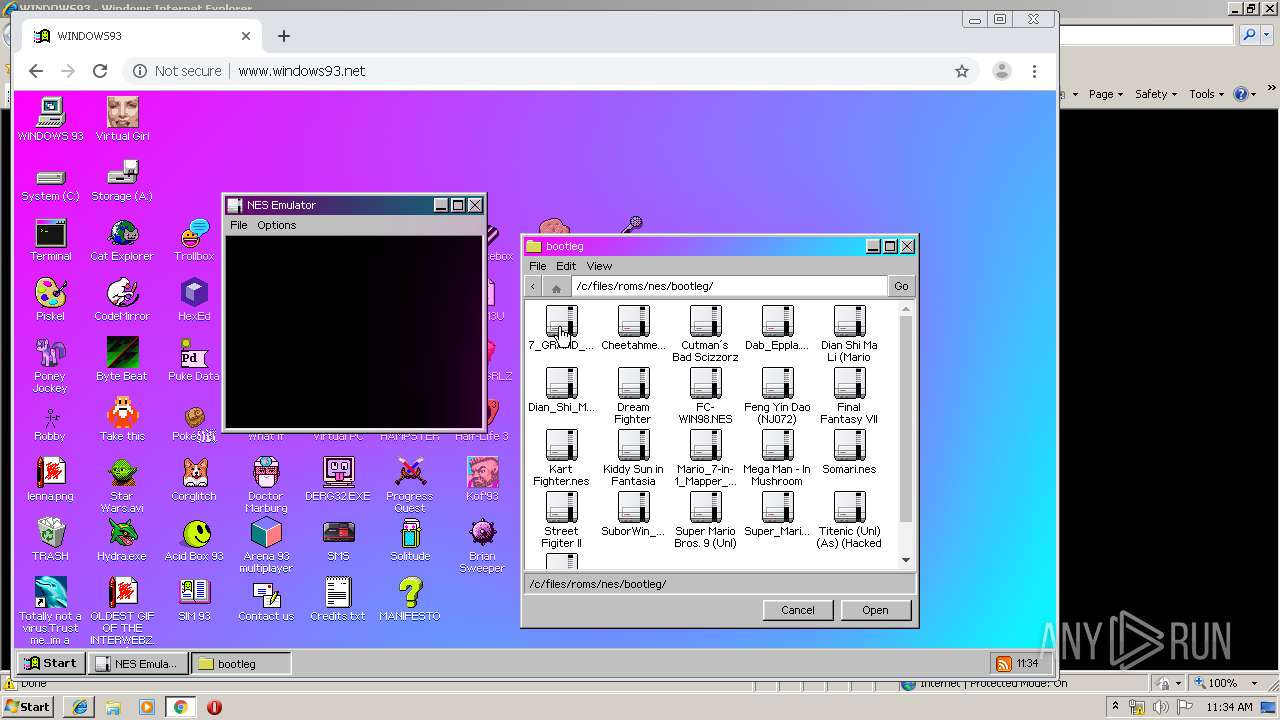Open Byte Beat desktop icon
This screenshot has width=1280, height=720.
click(122, 360)
